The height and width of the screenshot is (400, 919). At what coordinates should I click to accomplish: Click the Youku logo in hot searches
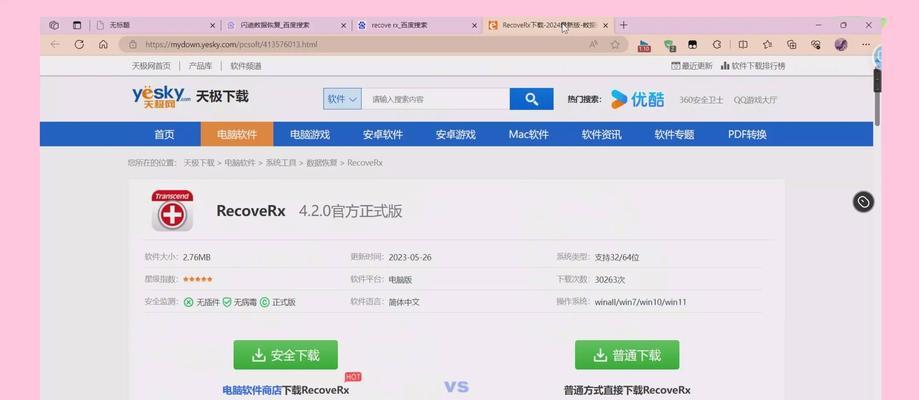click(x=638, y=99)
